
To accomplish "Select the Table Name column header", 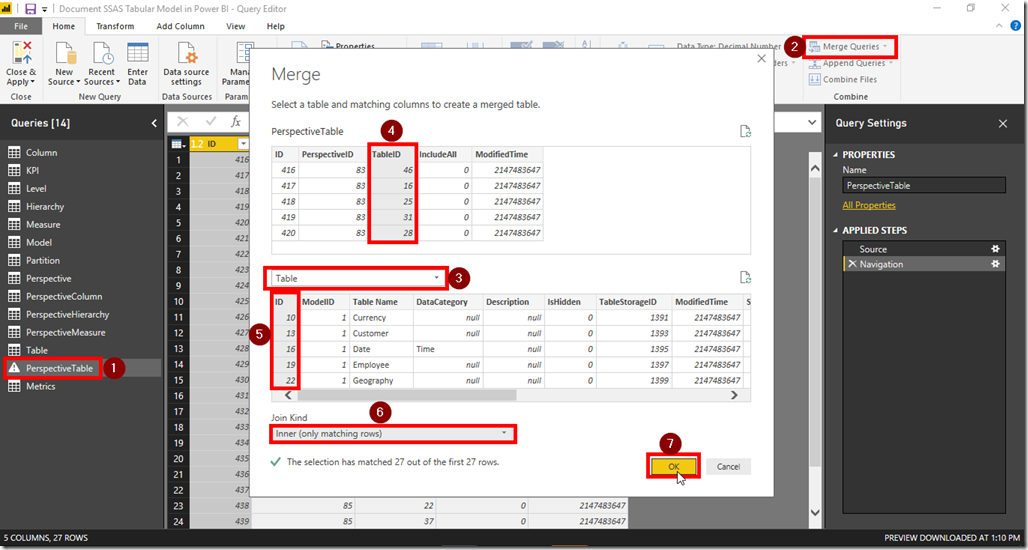I will [x=382, y=302].
